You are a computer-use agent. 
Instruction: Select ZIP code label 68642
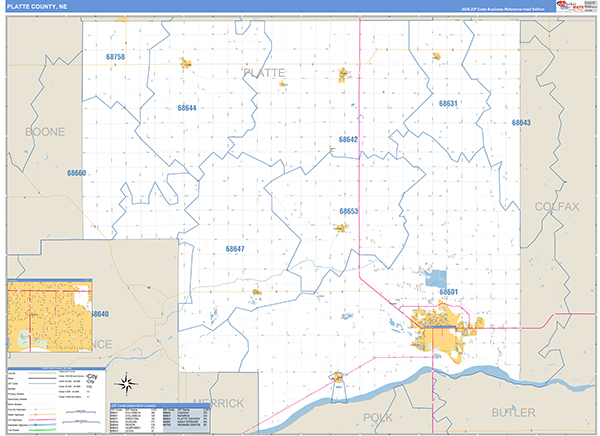click(x=348, y=139)
